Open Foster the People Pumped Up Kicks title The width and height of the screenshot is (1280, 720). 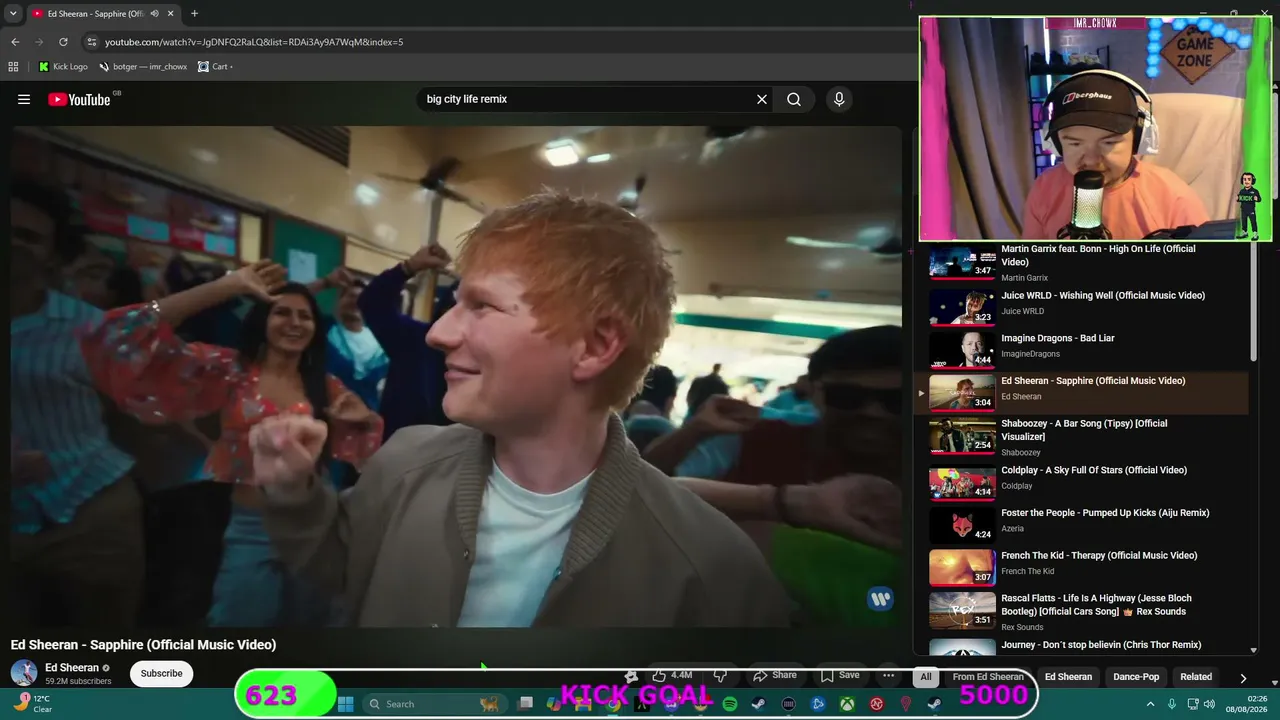click(1105, 513)
